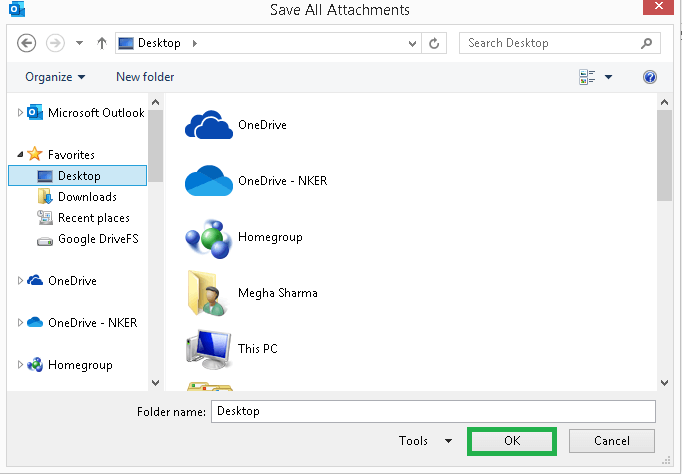Select the Homegroup item in file list
The height and width of the screenshot is (474, 682).
click(x=244, y=237)
